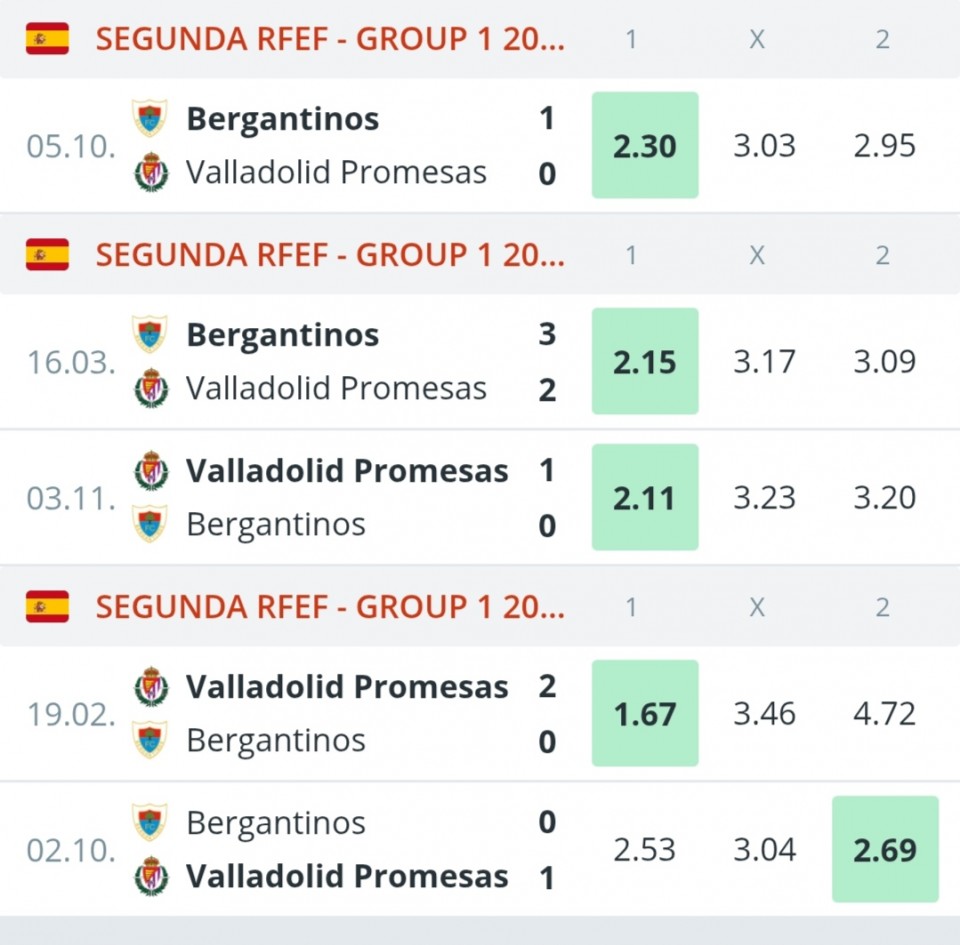Screen dimensions: 960x945
Task: Choose the 3.17 draw odds
Action: (765, 361)
